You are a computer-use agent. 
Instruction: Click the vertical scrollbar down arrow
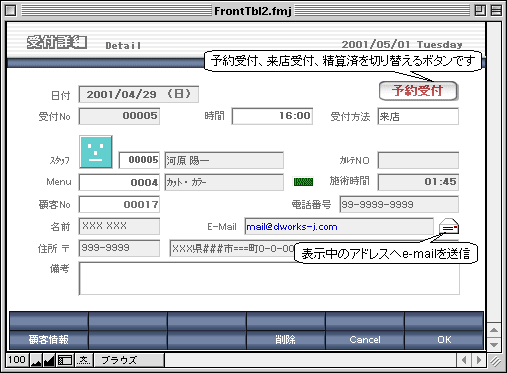click(x=494, y=345)
